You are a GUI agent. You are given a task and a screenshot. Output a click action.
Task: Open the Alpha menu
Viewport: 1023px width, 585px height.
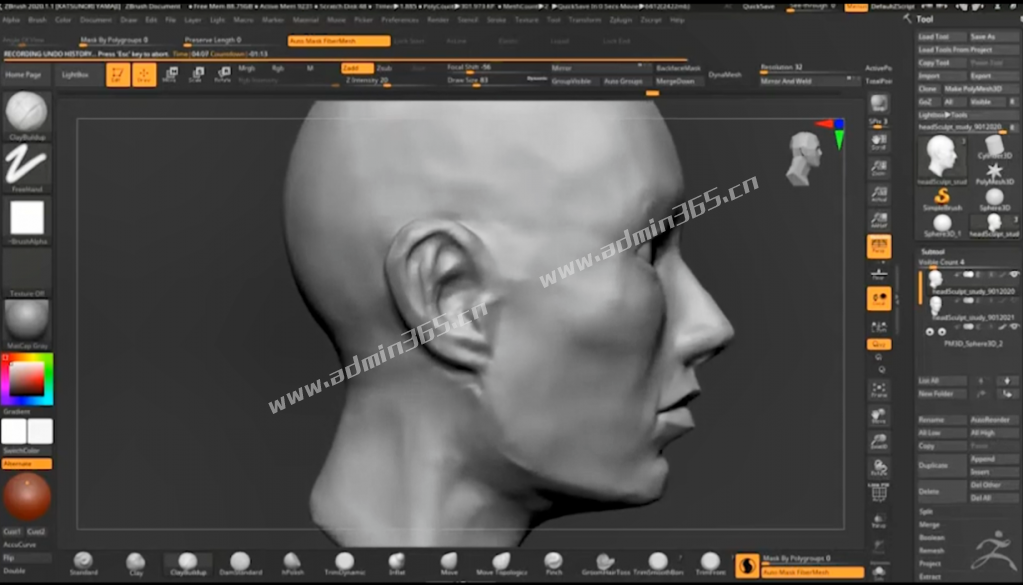pos(11,20)
